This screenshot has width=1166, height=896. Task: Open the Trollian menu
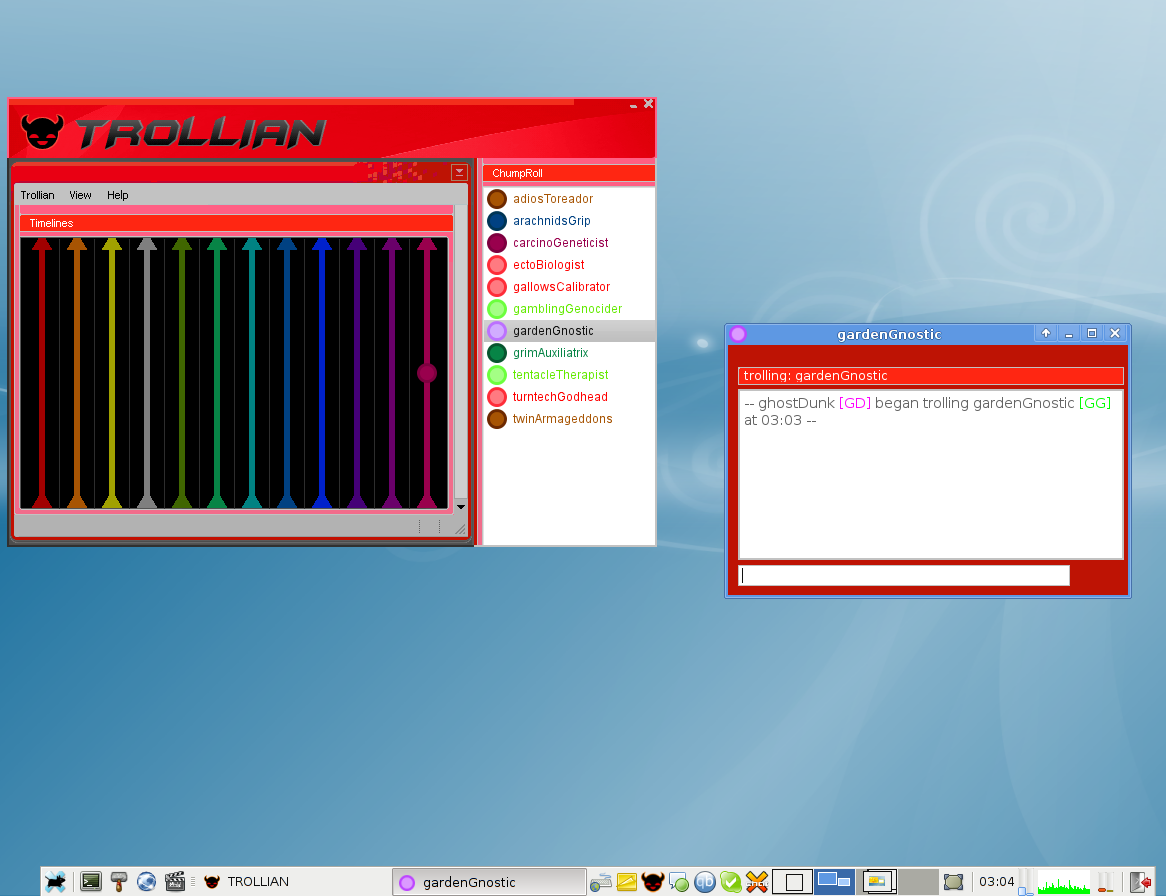(38, 195)
